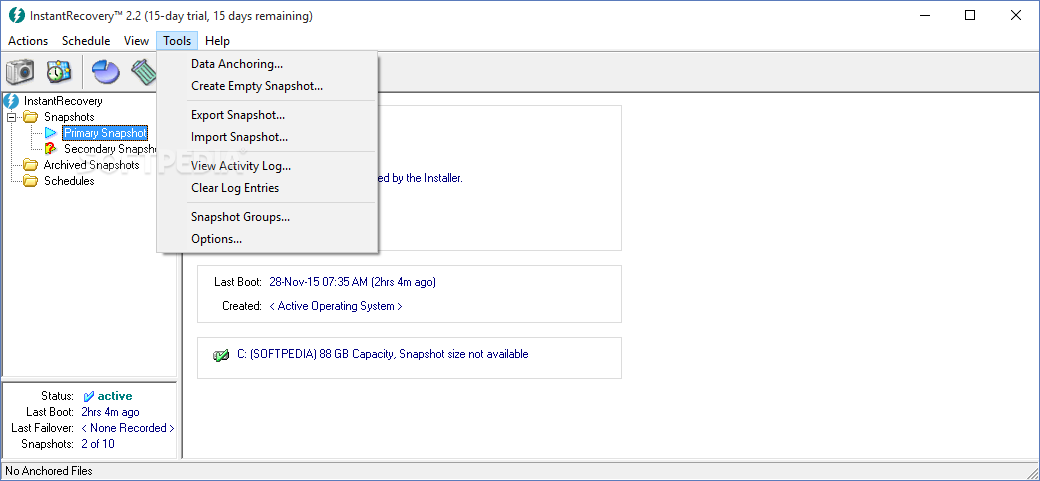This screenshot has width=1040, height=481.
Task: Click the '< None Recorded >' failover value
Action: click(128, 428)
